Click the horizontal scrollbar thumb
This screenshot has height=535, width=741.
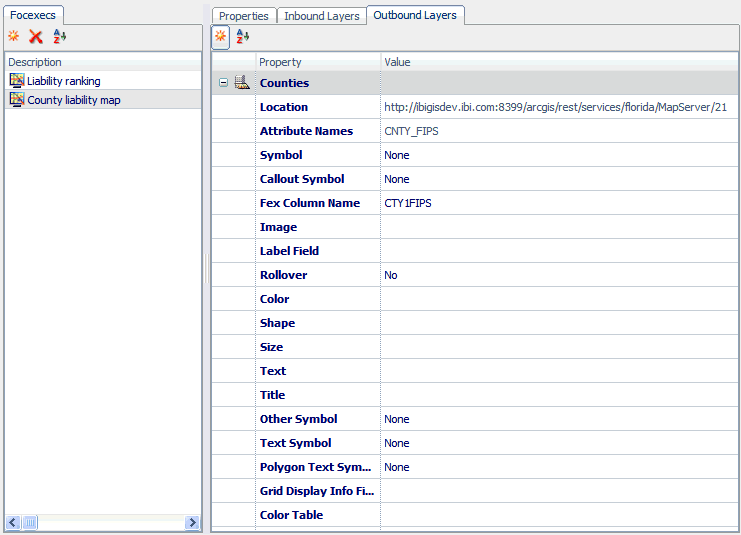coord(30,522)
